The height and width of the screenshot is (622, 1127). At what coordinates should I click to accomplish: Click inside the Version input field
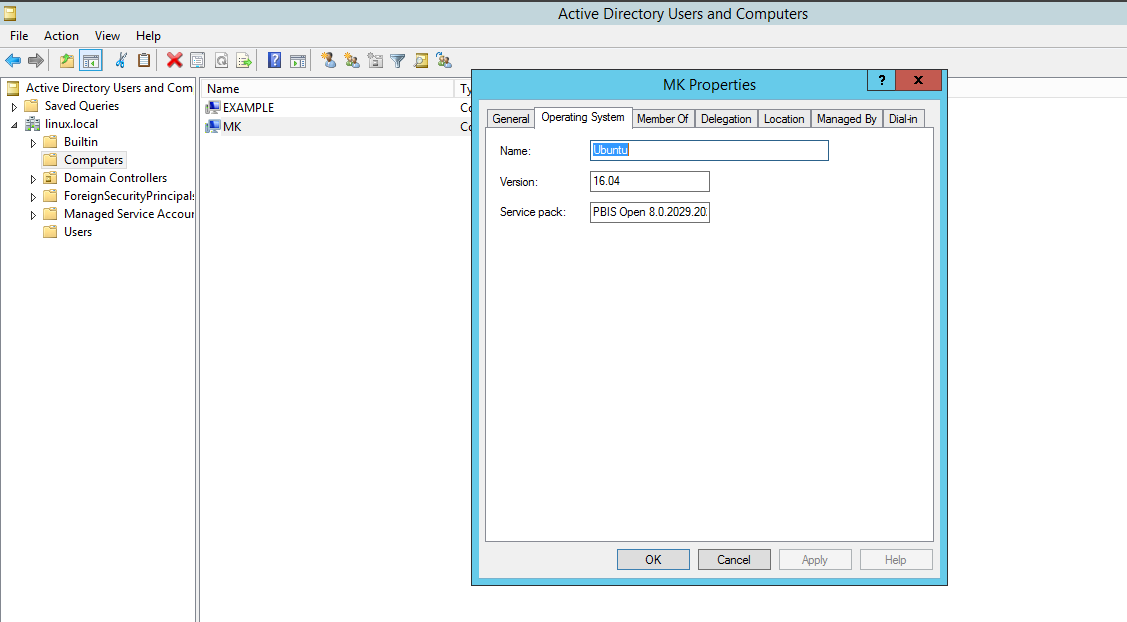click(649, 181)
